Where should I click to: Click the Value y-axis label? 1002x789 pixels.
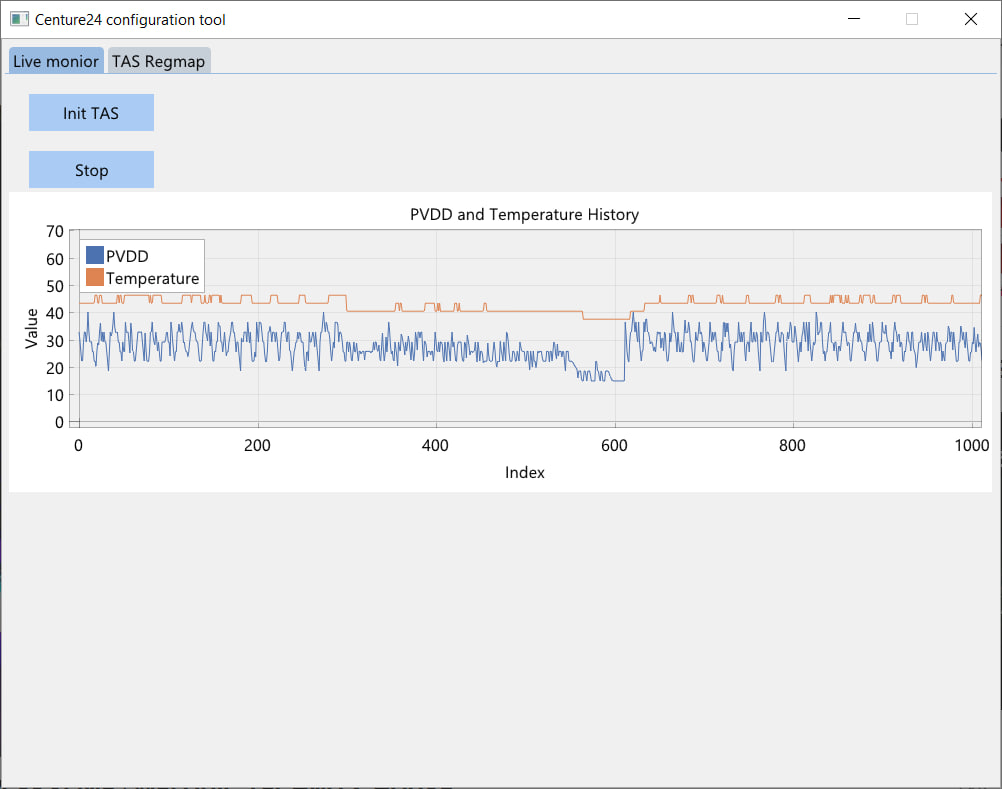pos(31,328)
